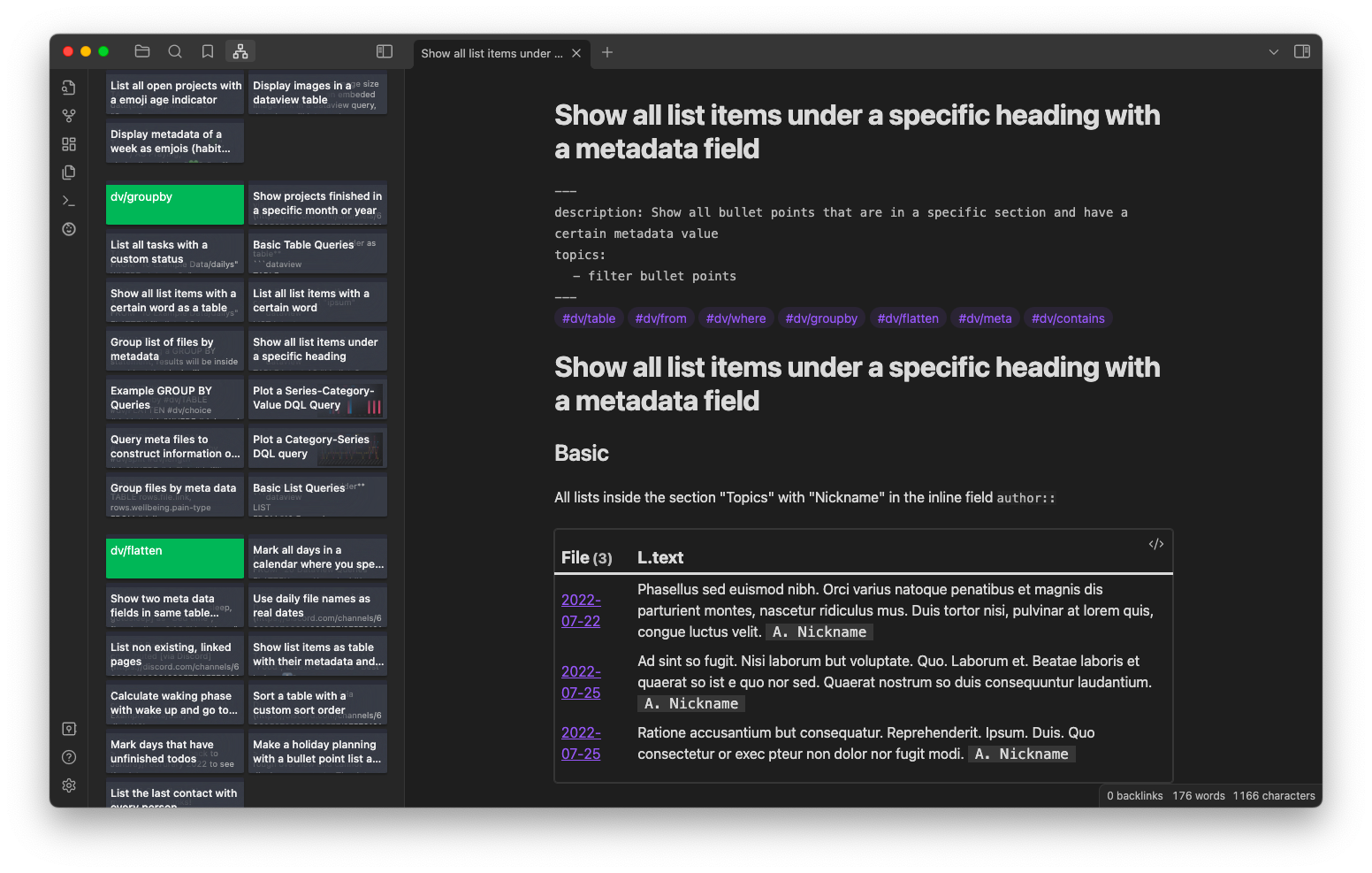This screenshot has width=1372, height=873.
Task: Open 'List all tasks with a custom status' card
Action: click(175, 253)
